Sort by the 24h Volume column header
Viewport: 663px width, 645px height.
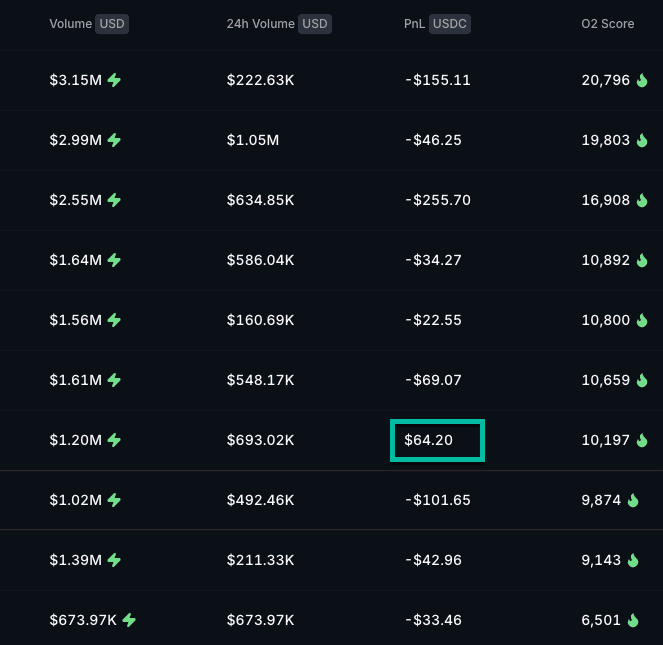[x=261, y=24]
